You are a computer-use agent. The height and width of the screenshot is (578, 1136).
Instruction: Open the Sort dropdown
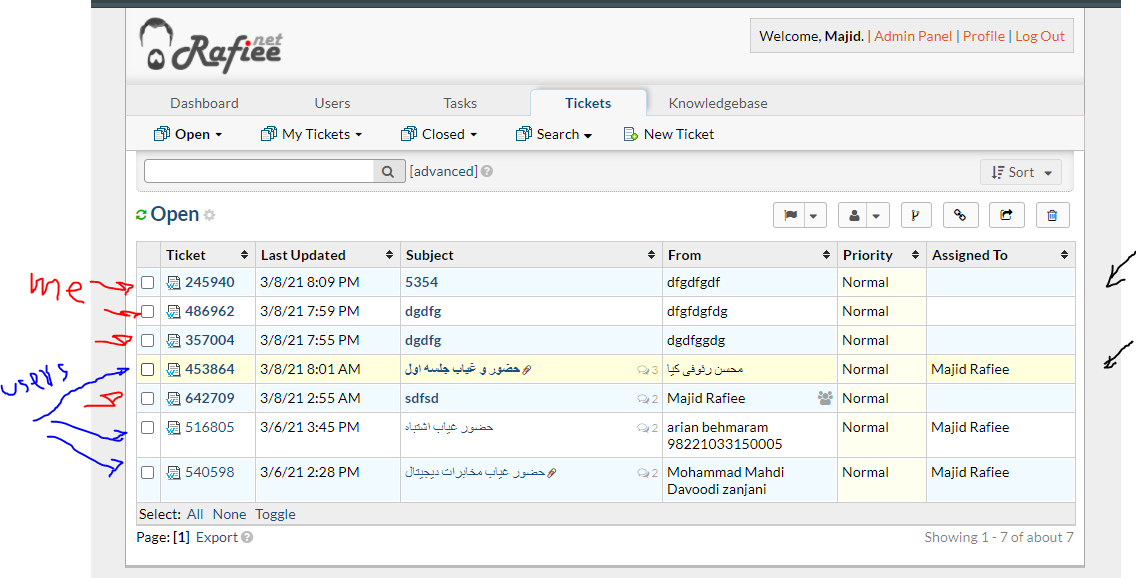point(1021,173)
